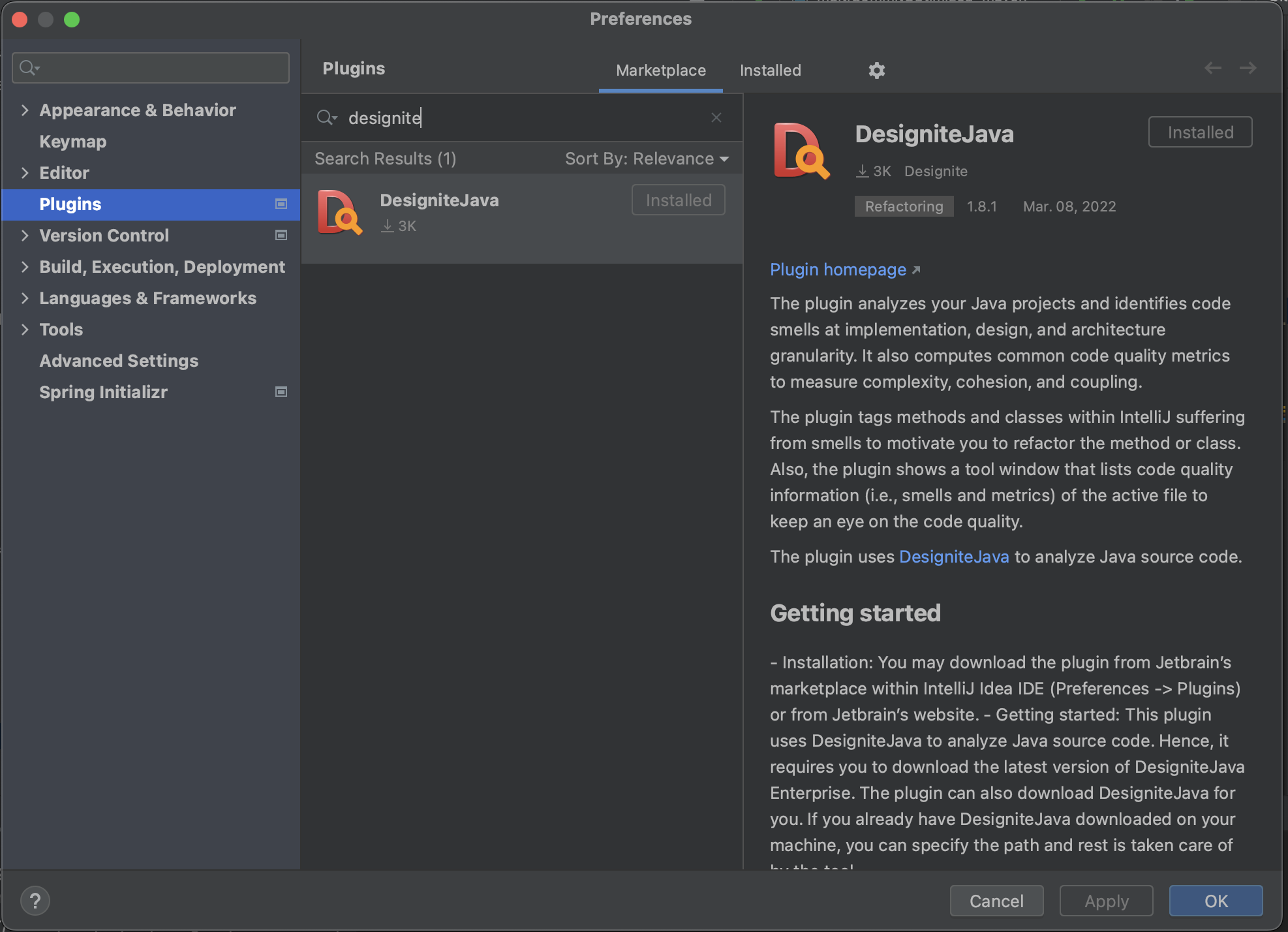Click the forward navigation arrow
This screenshot has width=1288, height=932.
(1248, 68)
